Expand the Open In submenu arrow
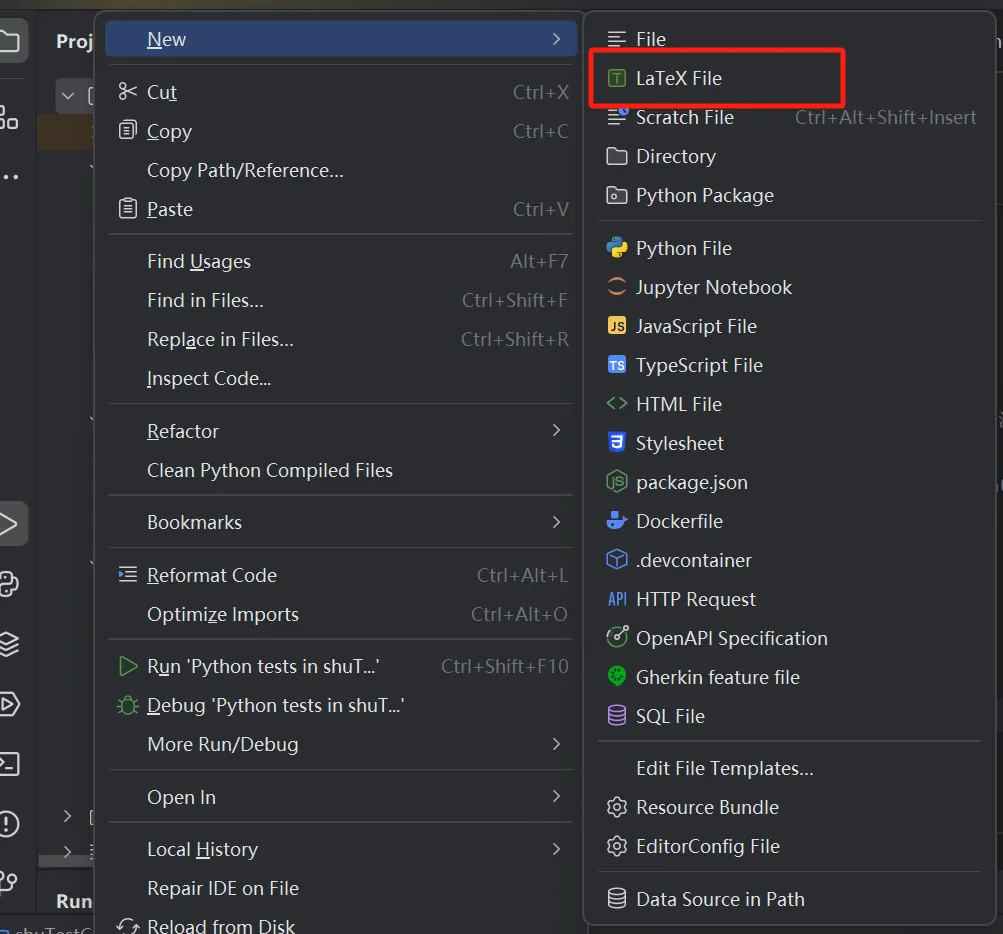This screenshot has width=1003, height=934. pyautogui.click(x=556, y=797)
